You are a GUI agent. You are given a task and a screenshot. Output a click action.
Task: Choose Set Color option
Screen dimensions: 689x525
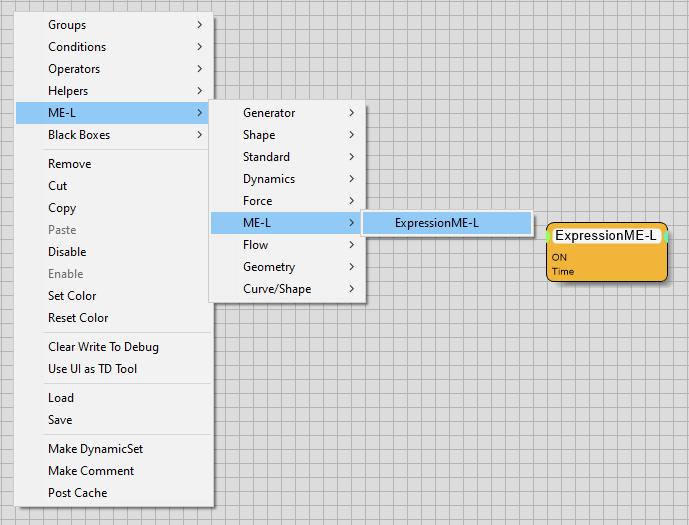72,296
